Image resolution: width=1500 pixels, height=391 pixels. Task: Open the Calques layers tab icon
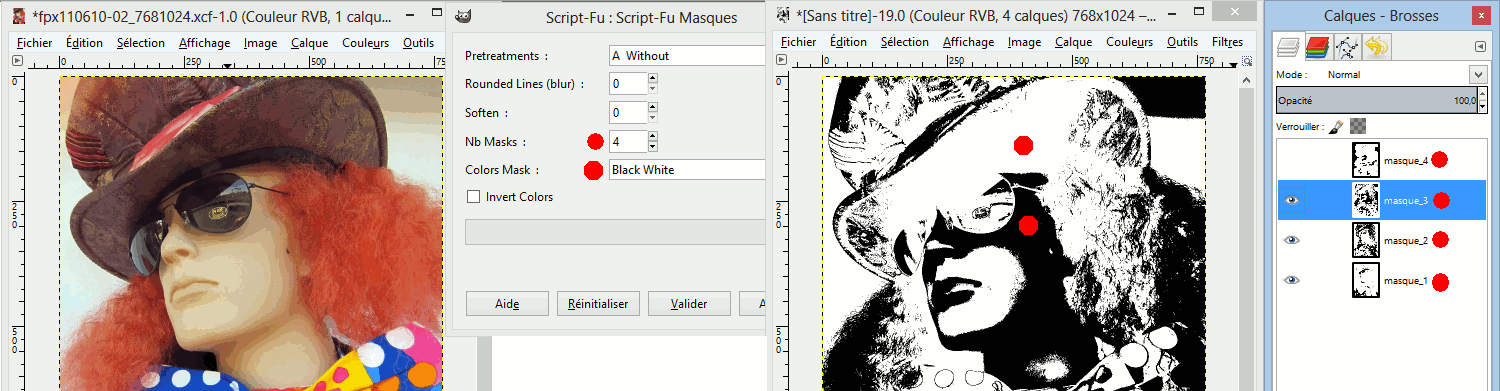(1288, 46)
